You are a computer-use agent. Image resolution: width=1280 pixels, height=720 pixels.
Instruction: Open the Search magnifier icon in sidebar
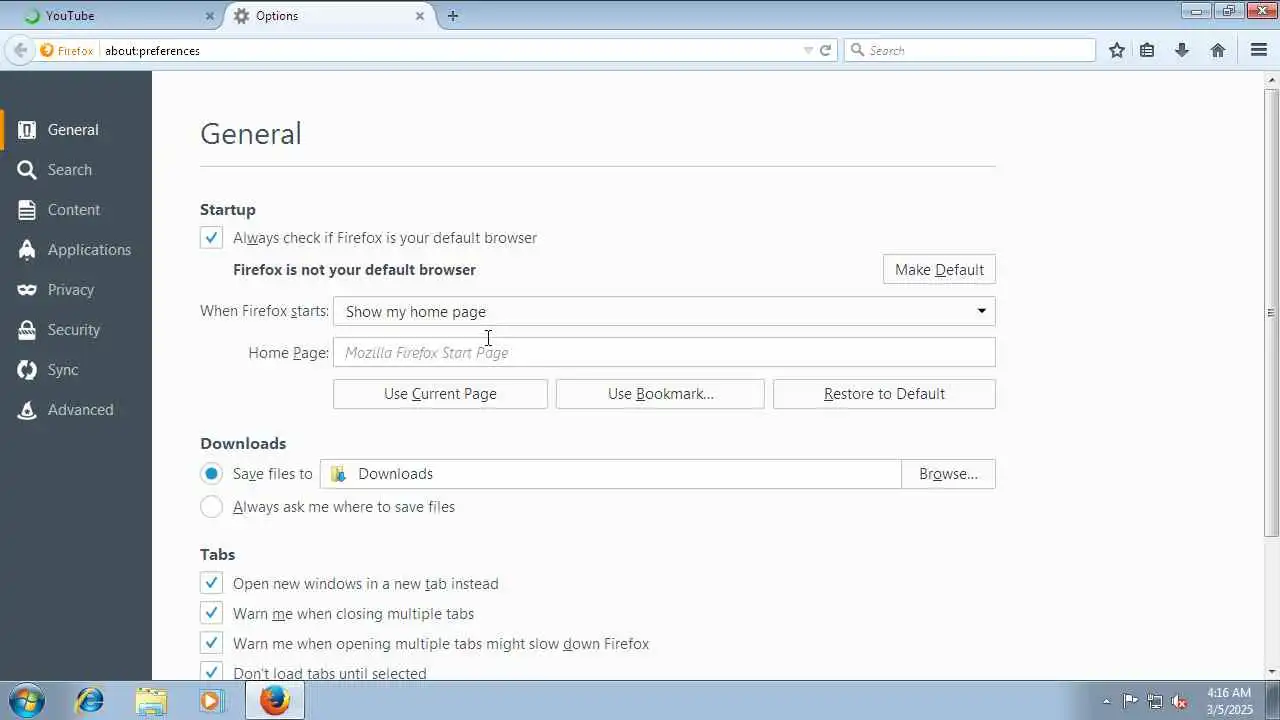coord(27,170)
